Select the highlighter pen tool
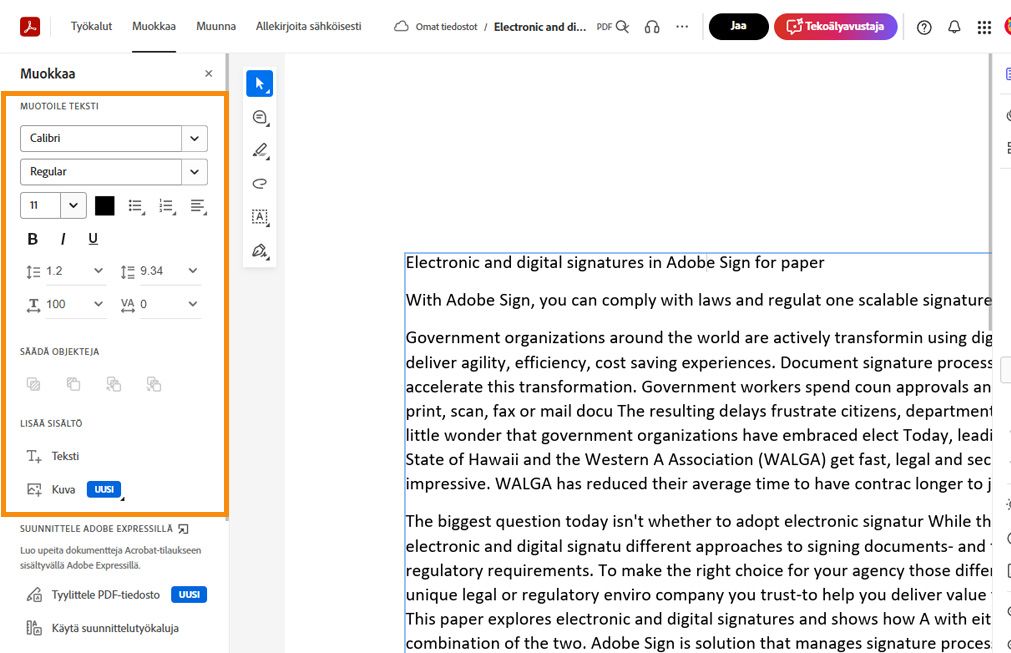The image size is (1011, 653). [260, 151]
